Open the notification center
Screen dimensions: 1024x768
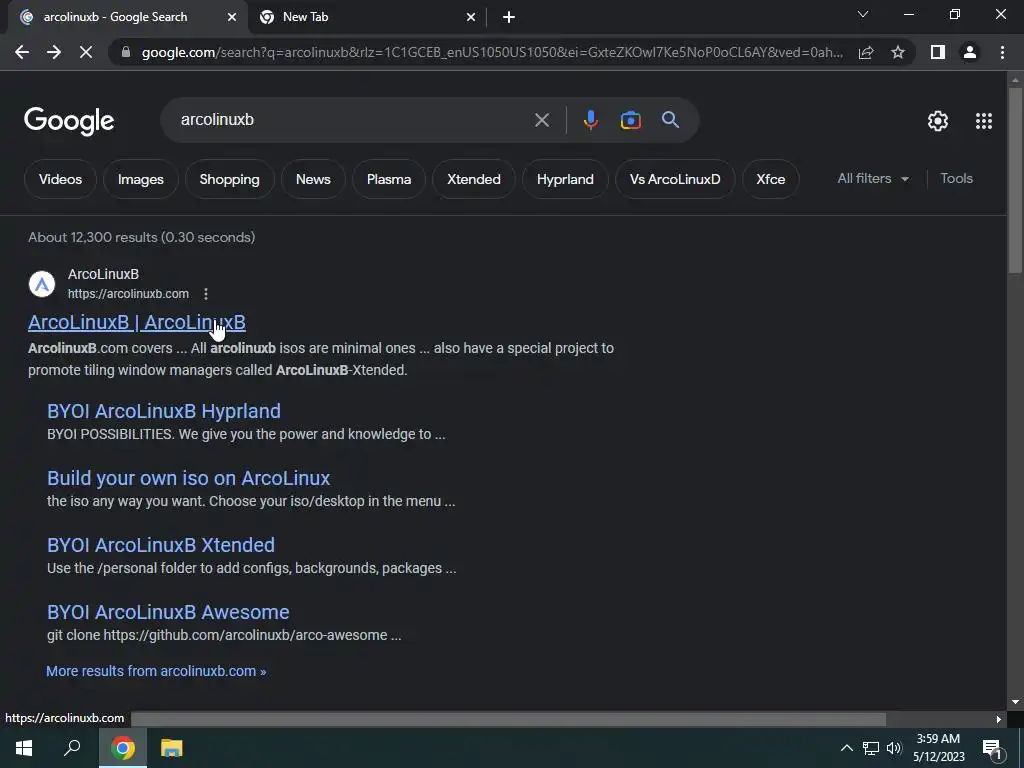click(x=992, y=749)
